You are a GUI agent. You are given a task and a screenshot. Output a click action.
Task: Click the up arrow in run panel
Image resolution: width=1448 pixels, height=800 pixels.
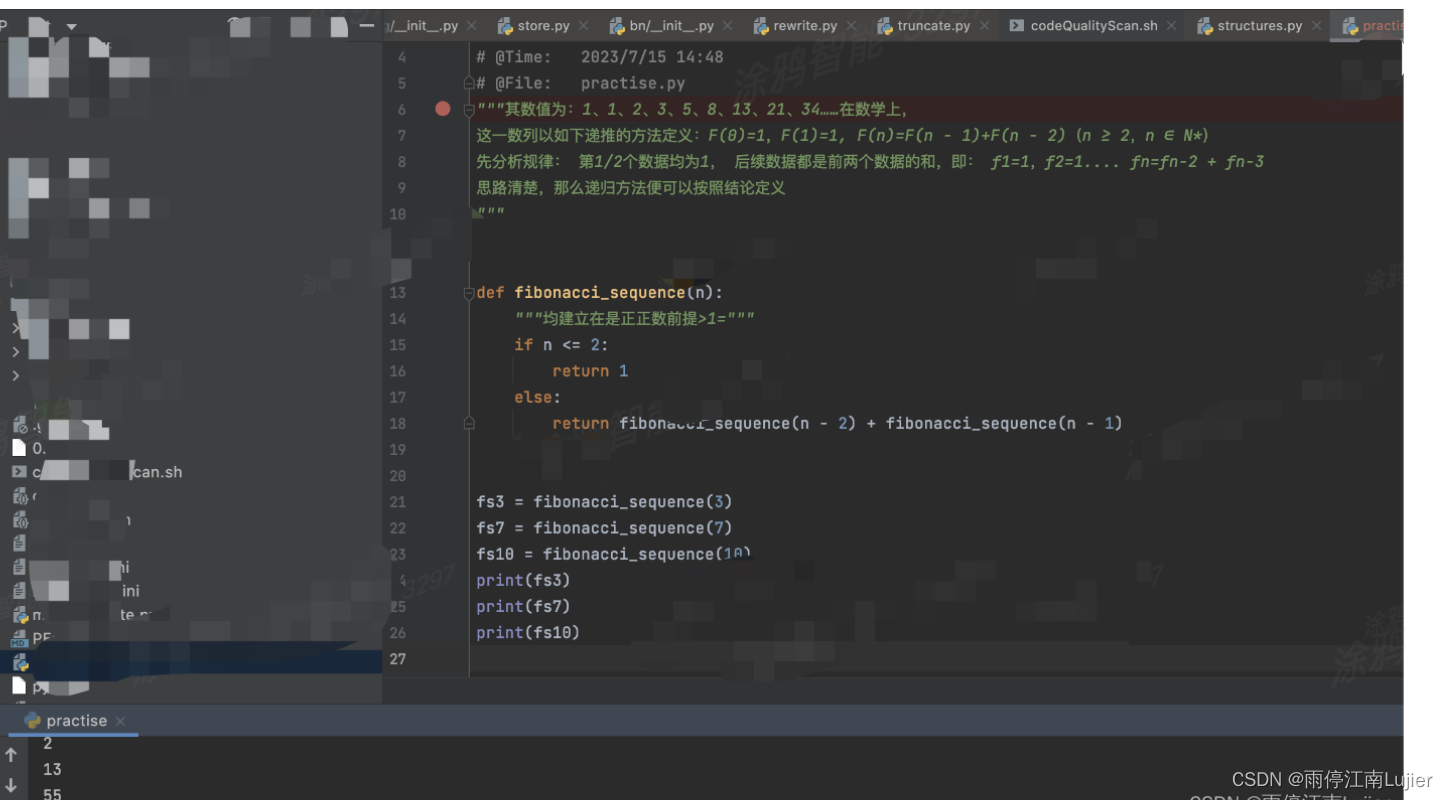pos(11,755)
